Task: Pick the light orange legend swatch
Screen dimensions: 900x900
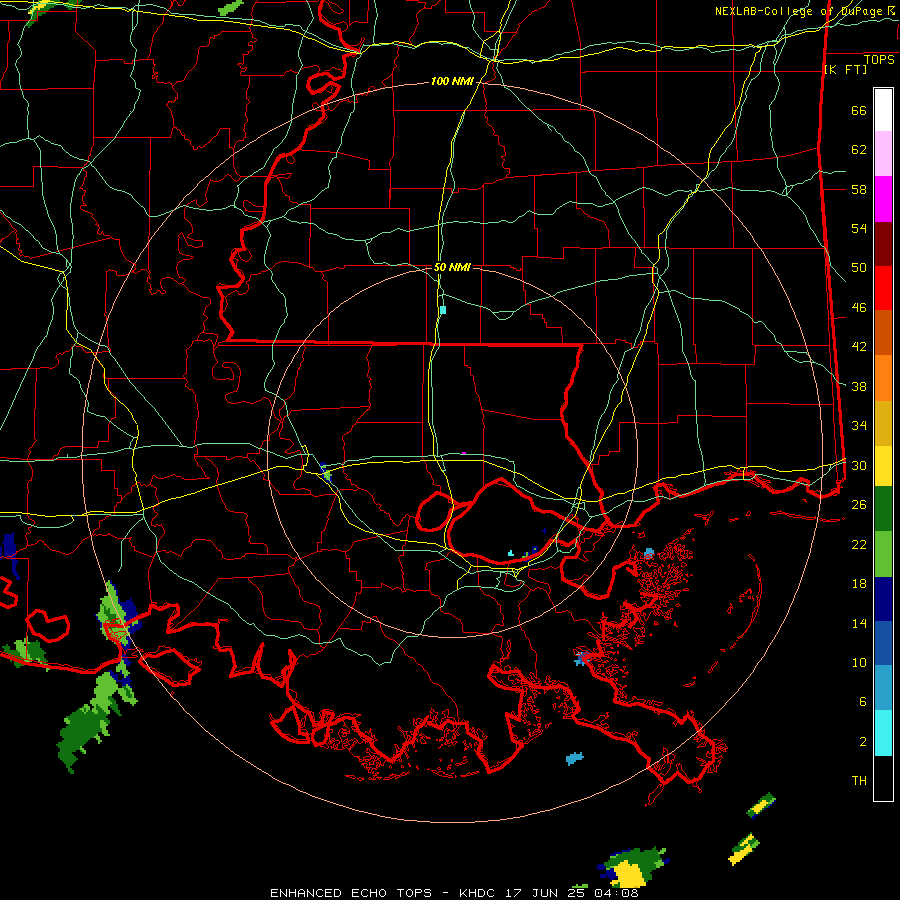Action: click(883, 378)
